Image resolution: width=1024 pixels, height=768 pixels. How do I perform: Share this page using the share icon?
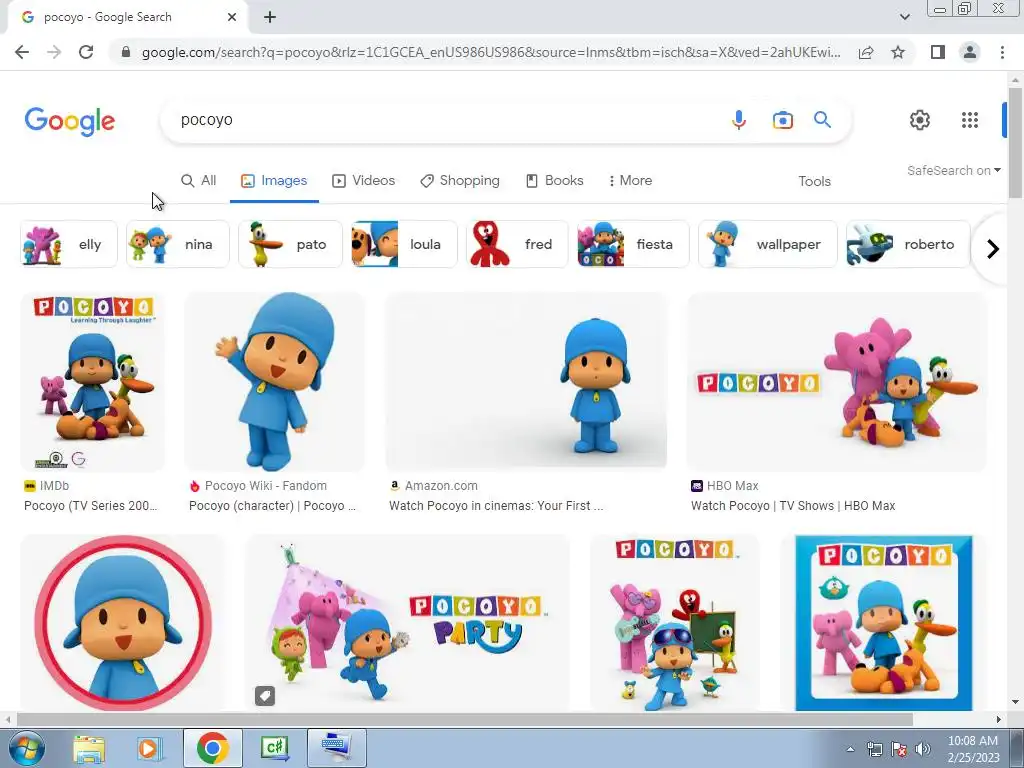pos(866,52)
